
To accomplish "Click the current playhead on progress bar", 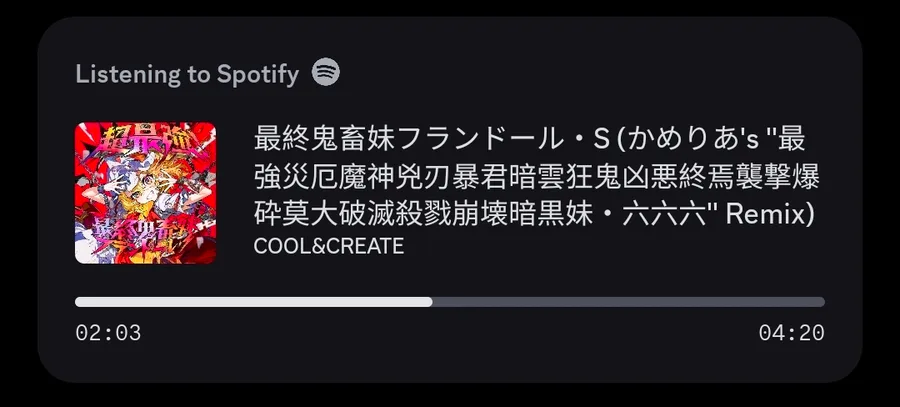I will click(432, 302).
